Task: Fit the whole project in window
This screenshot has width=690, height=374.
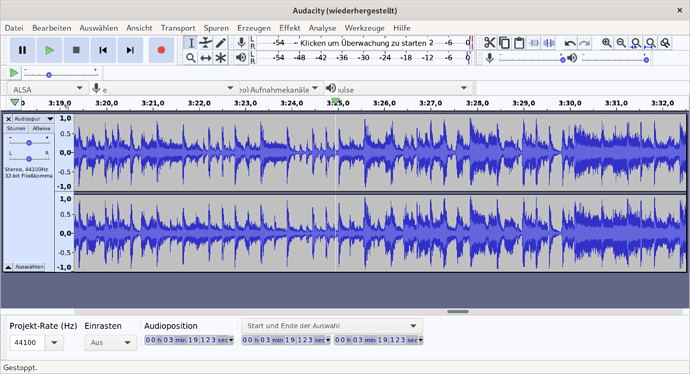Action: [x=650, y=43]
